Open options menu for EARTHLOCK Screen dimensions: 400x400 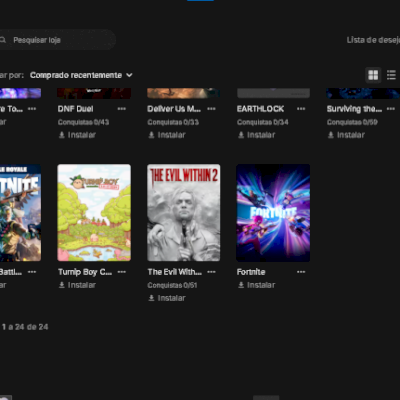301,109
